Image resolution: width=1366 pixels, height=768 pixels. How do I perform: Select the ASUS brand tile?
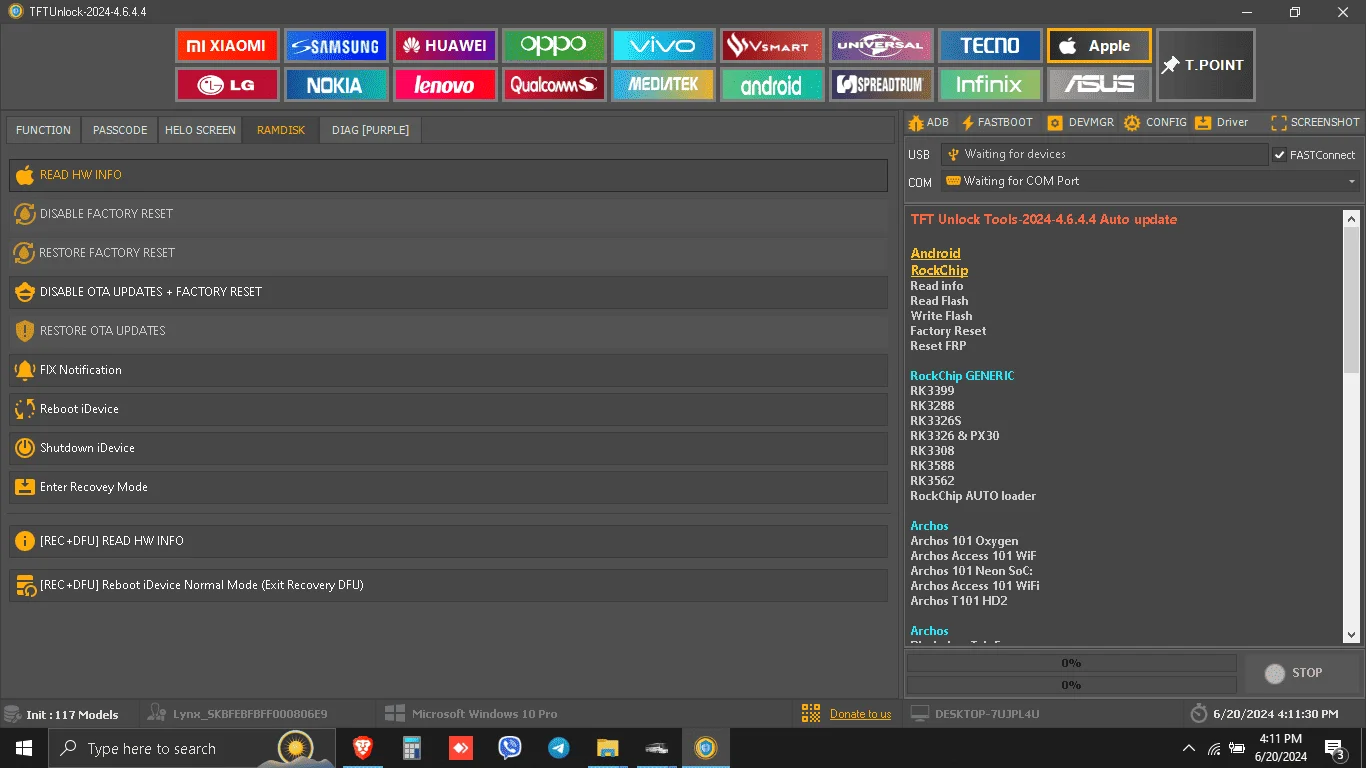(1099, 85)
